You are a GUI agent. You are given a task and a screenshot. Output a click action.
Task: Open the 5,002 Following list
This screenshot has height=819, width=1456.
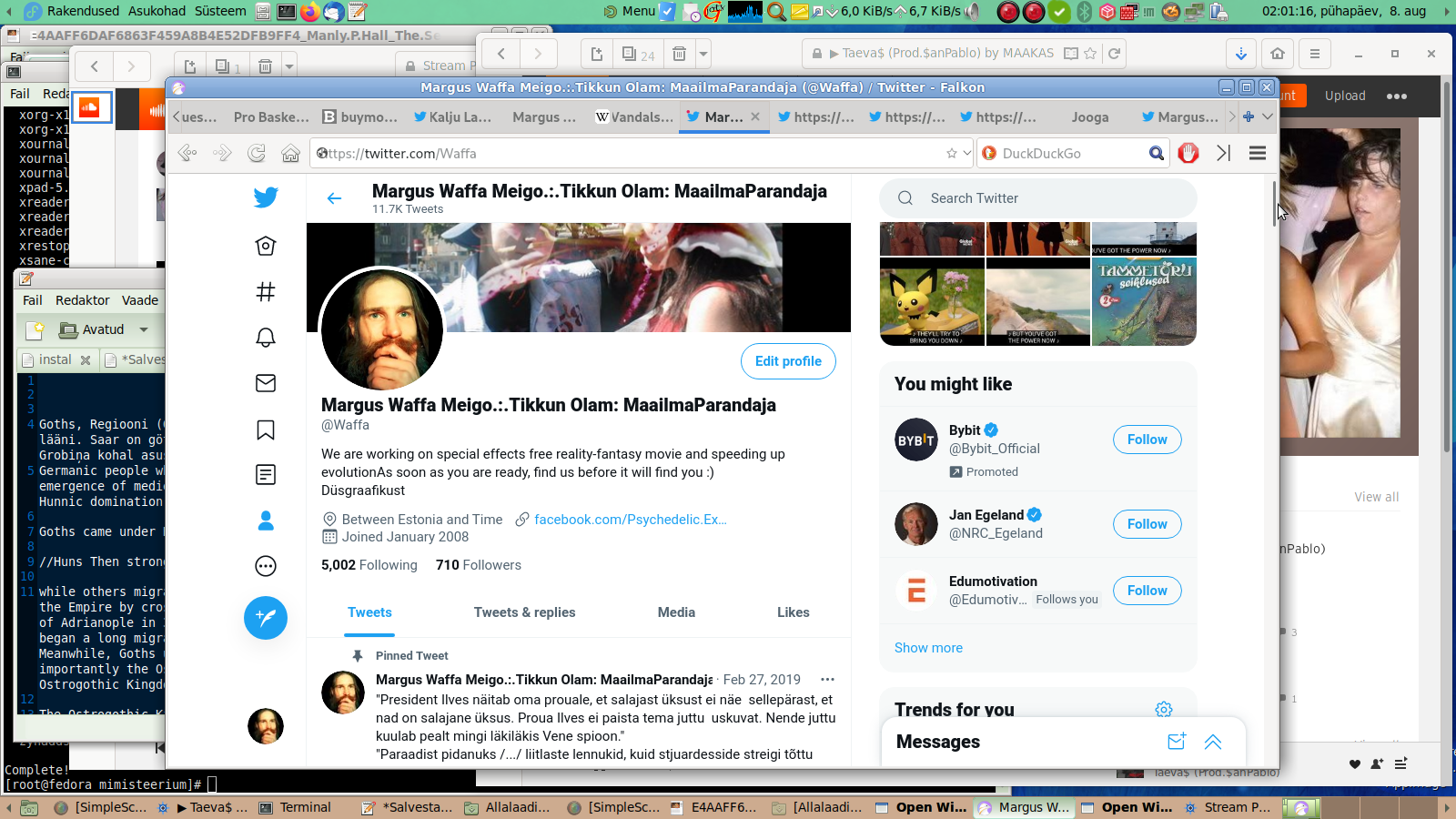(369, 565)
